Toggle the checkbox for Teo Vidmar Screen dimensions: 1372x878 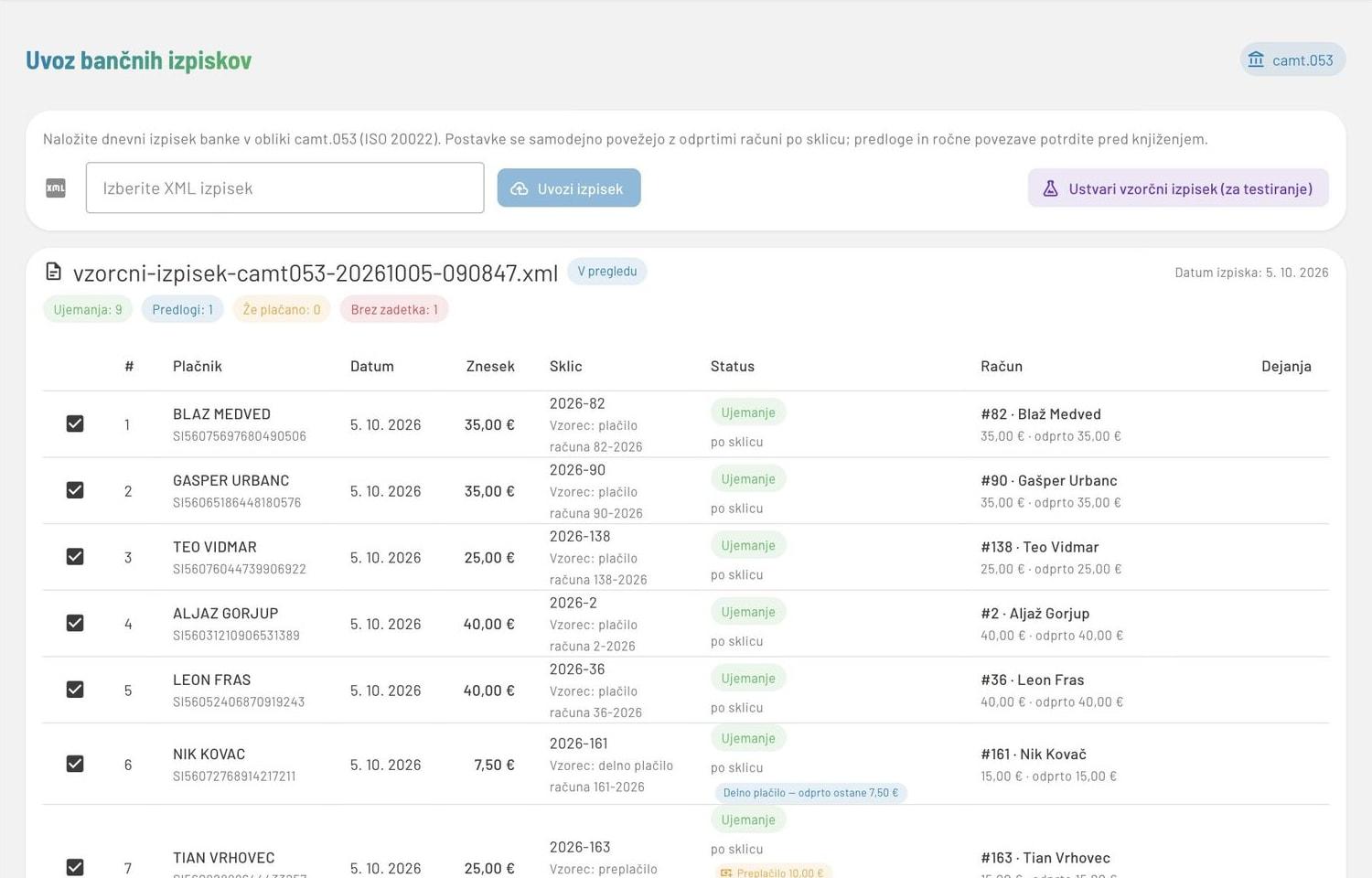(x=75, y=556)
